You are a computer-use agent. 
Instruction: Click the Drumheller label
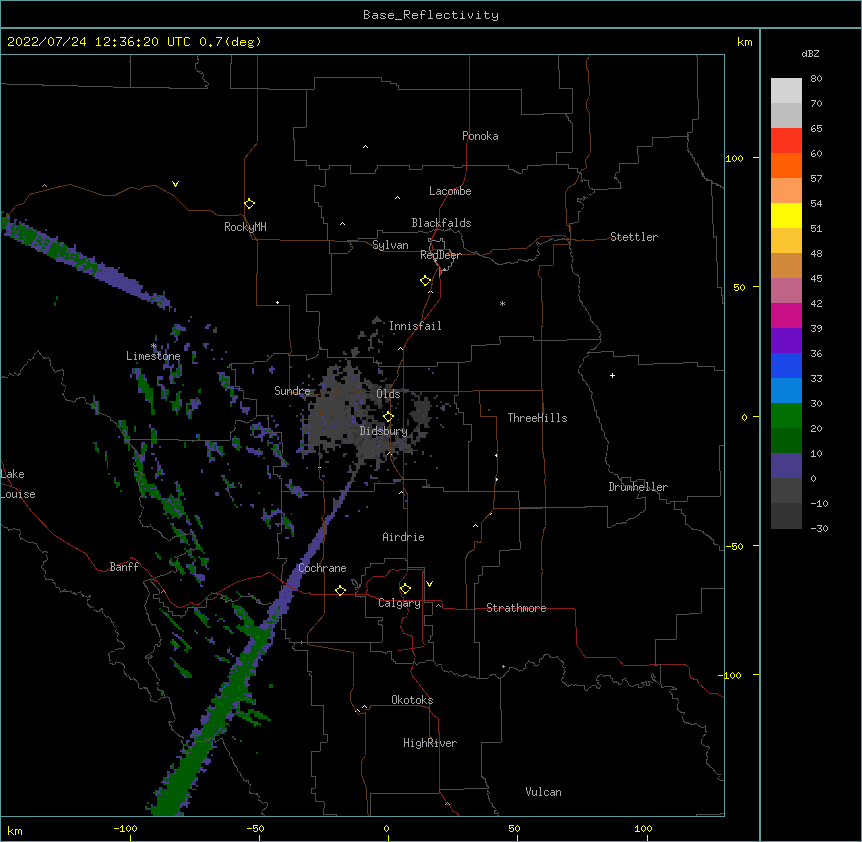638,487
